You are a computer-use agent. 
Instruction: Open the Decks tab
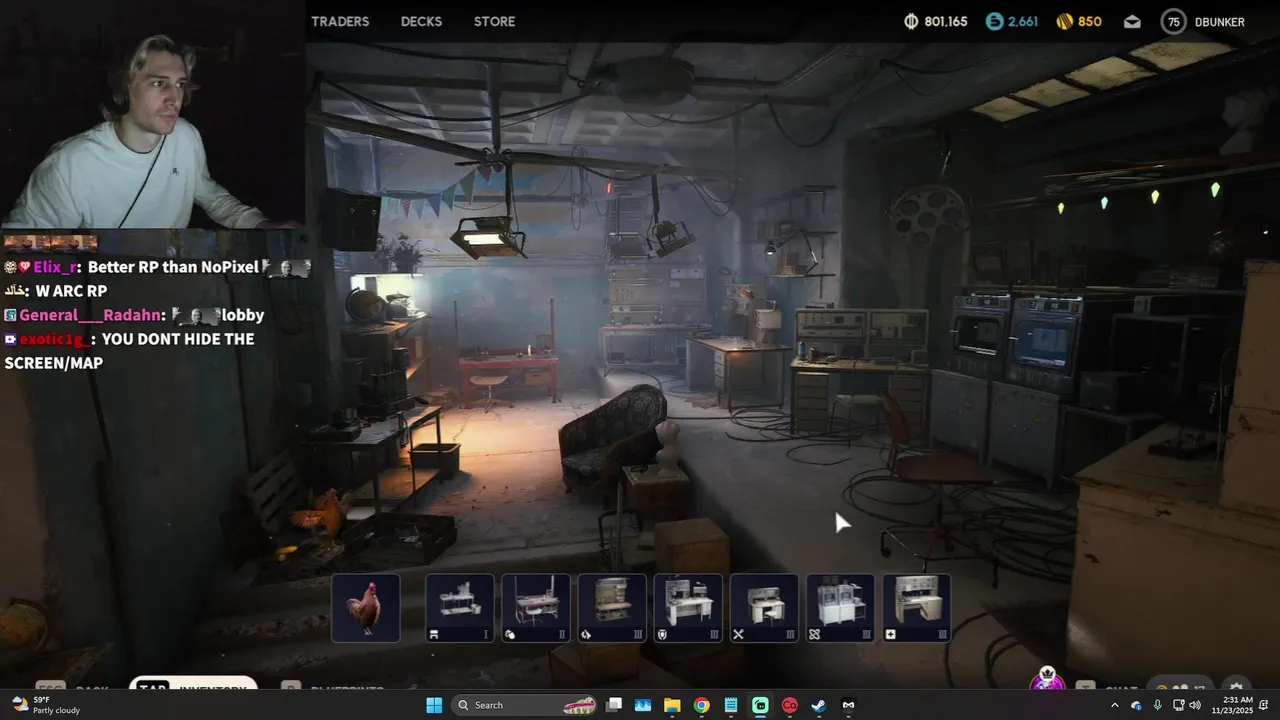pos(421,21)
